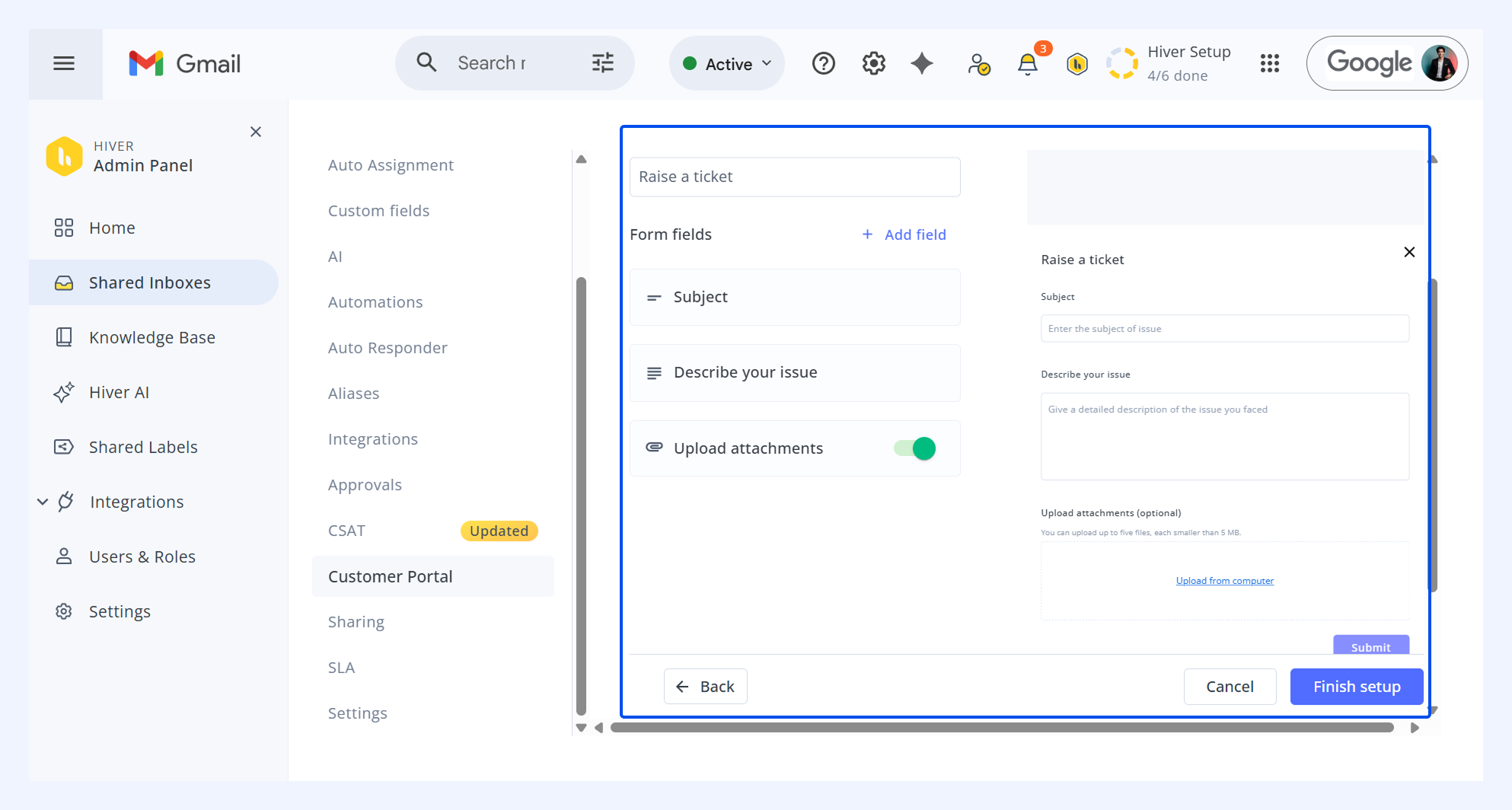Click the Describe your issue field row
The height and width of the screenshot is (810, 1512).
(795, 372)
